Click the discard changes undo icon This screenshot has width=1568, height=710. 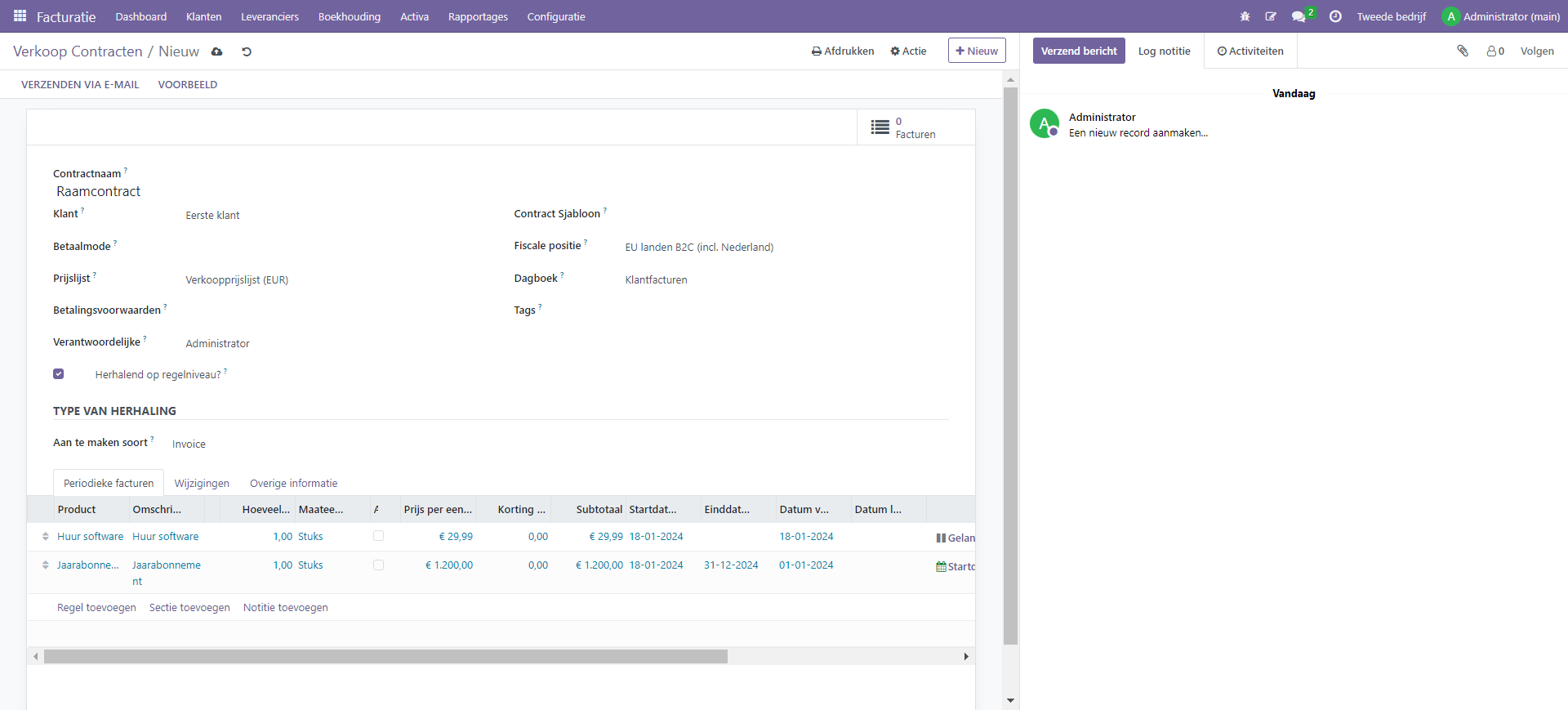[x=247, y=51]
